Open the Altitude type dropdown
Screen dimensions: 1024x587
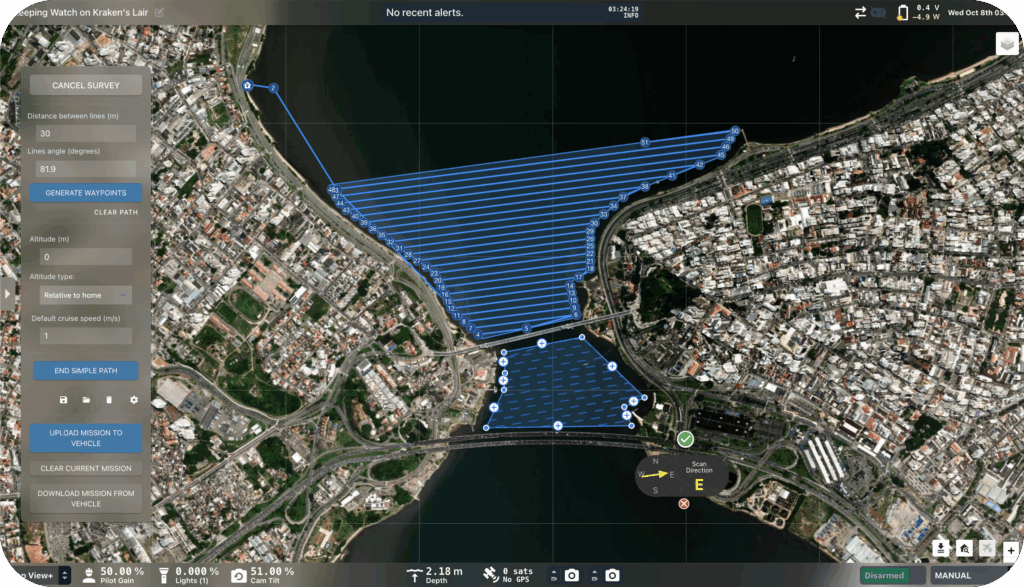tap(85, 295)
